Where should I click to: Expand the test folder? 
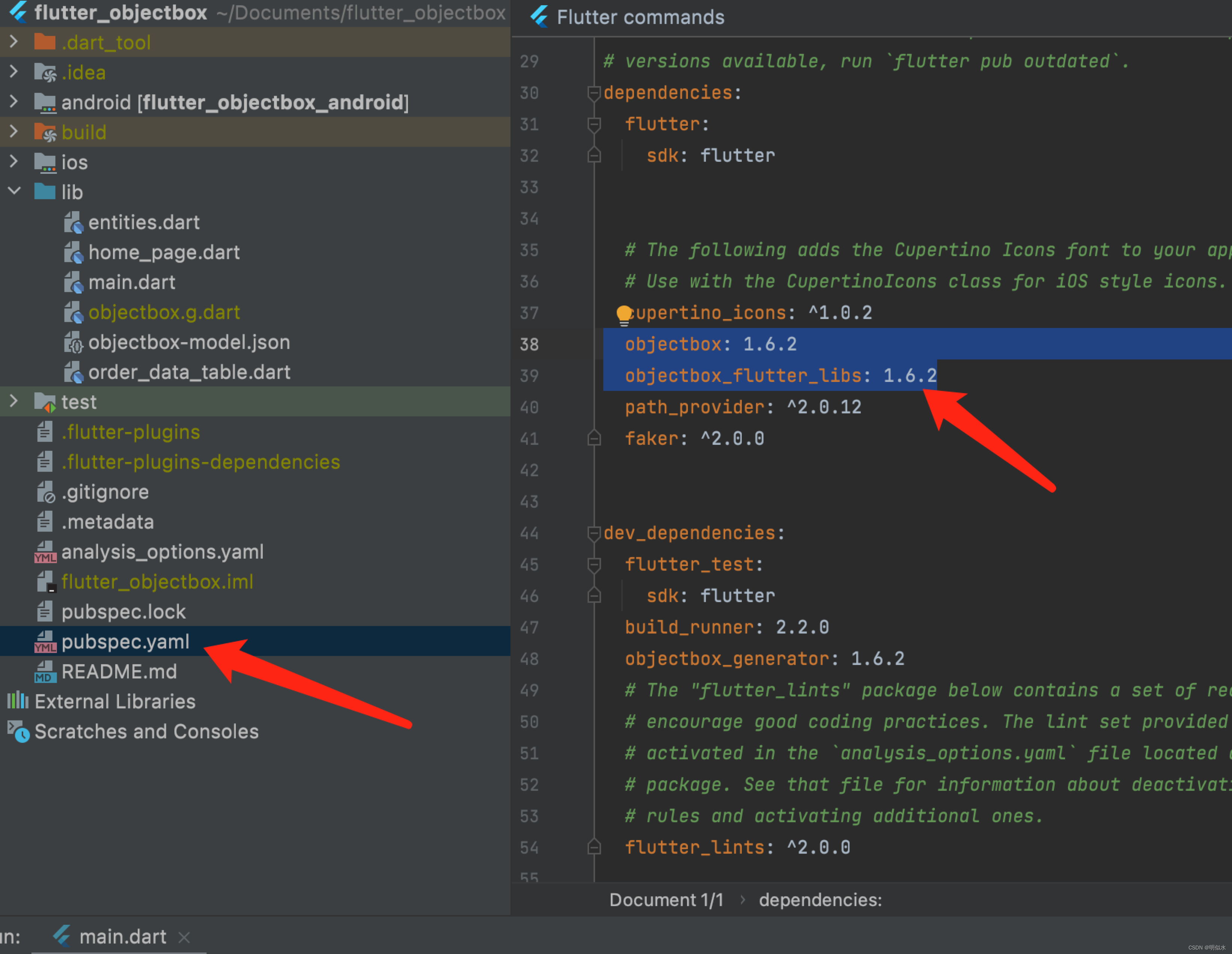[14, 401]
